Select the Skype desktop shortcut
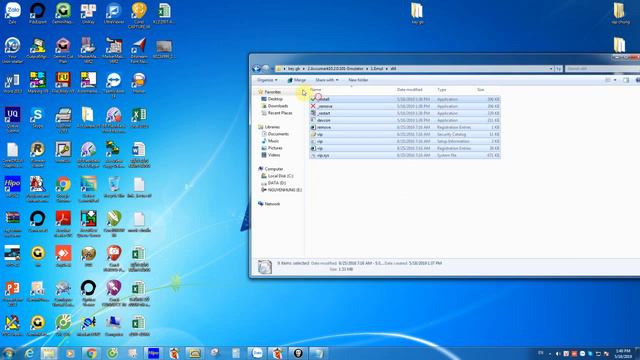Screen dimensions: 640x360 coord(38,118)
